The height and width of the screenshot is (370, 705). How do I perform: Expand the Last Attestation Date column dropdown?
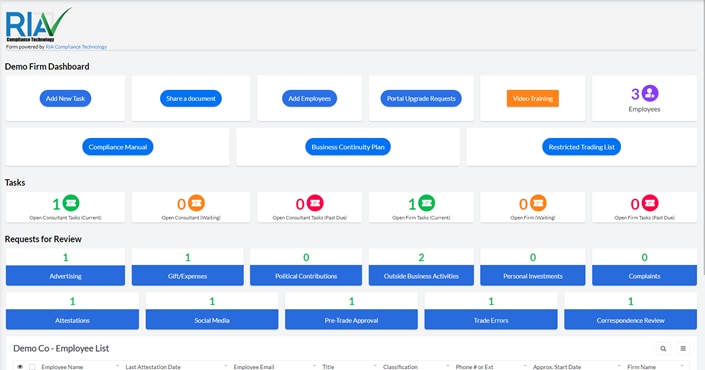[x=225, y=366]
